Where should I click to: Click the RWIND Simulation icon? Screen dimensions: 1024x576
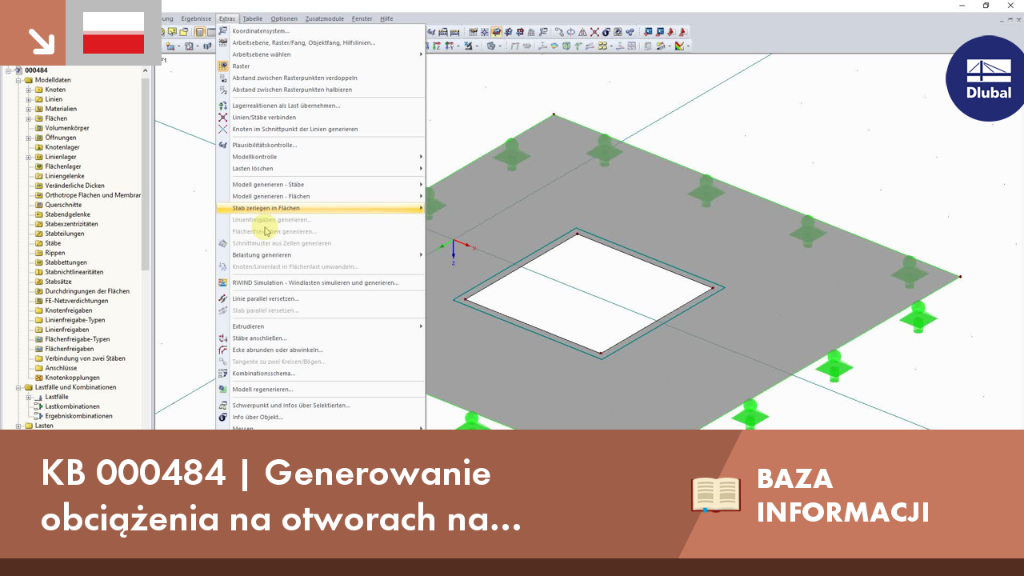coord(223,283)
